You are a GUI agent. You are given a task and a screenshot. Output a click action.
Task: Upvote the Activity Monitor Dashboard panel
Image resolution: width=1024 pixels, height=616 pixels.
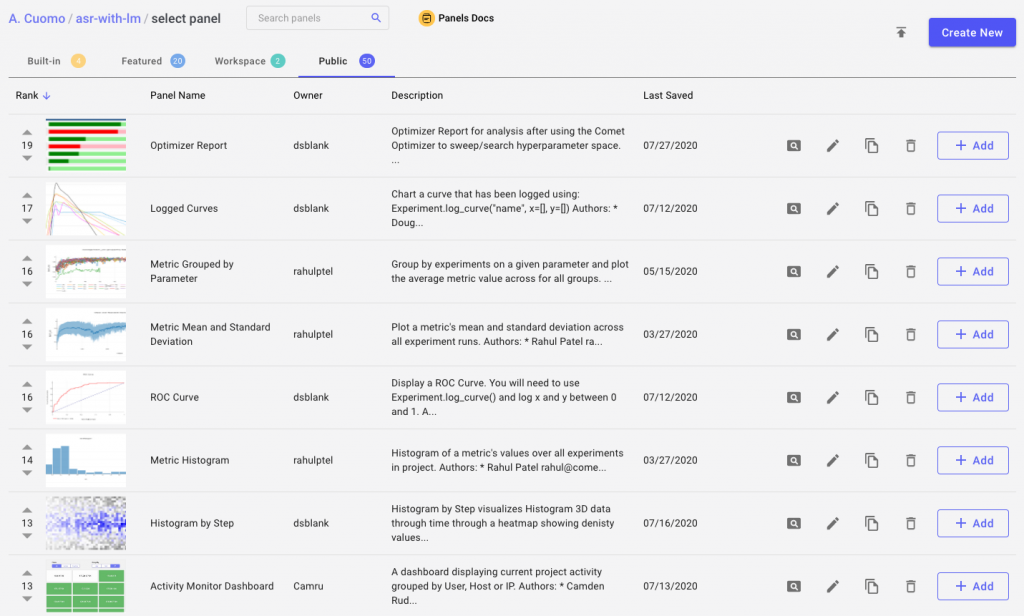point(27,573)
